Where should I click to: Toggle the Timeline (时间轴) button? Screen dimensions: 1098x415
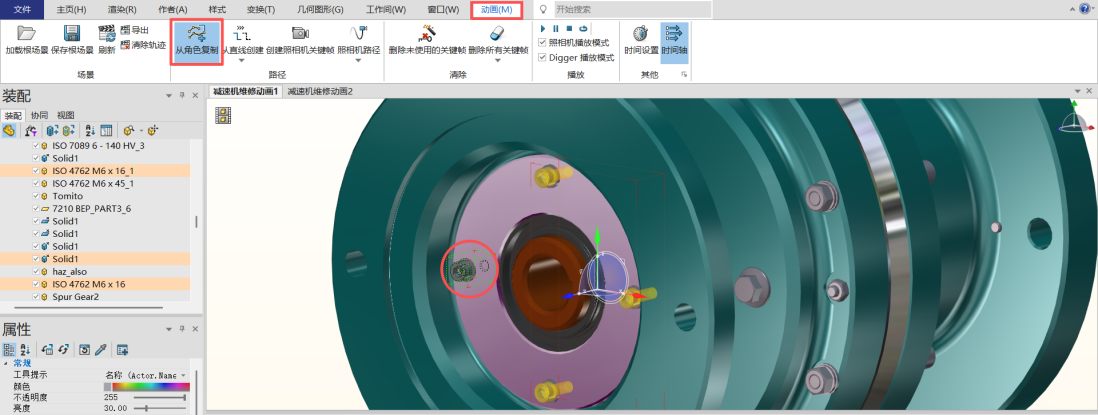pos(674,42)
